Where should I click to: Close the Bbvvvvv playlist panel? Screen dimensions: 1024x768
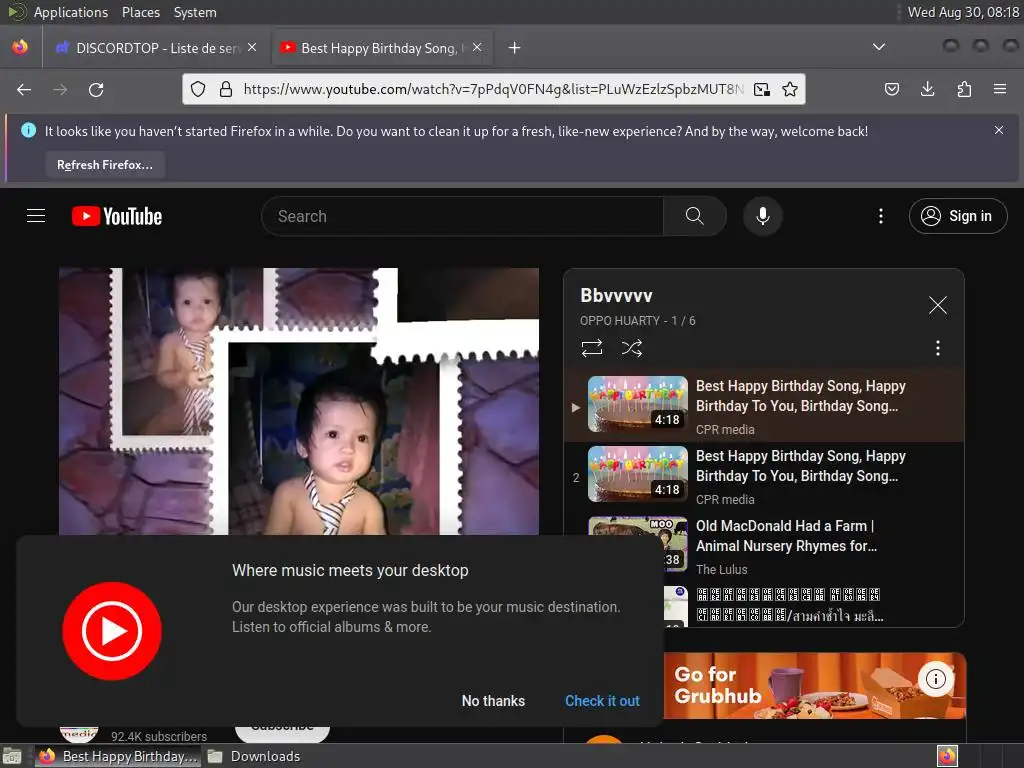(937, 305)
